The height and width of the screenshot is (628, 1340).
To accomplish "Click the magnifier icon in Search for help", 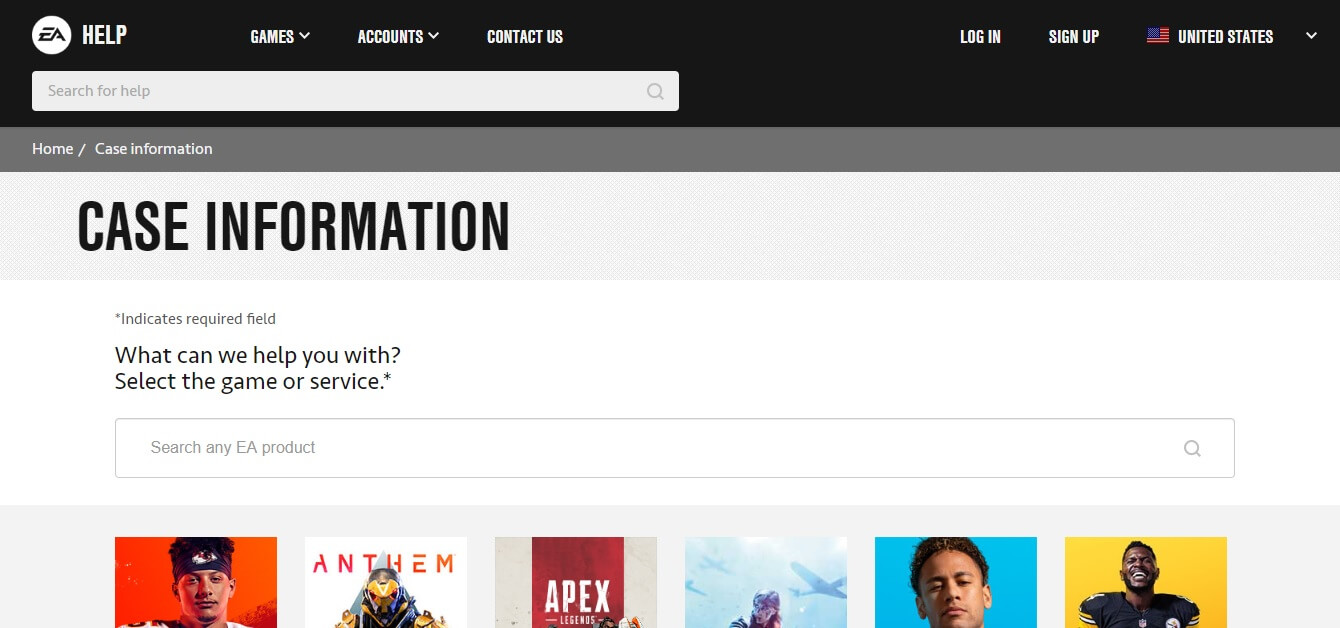I will (x=655, y=91).
